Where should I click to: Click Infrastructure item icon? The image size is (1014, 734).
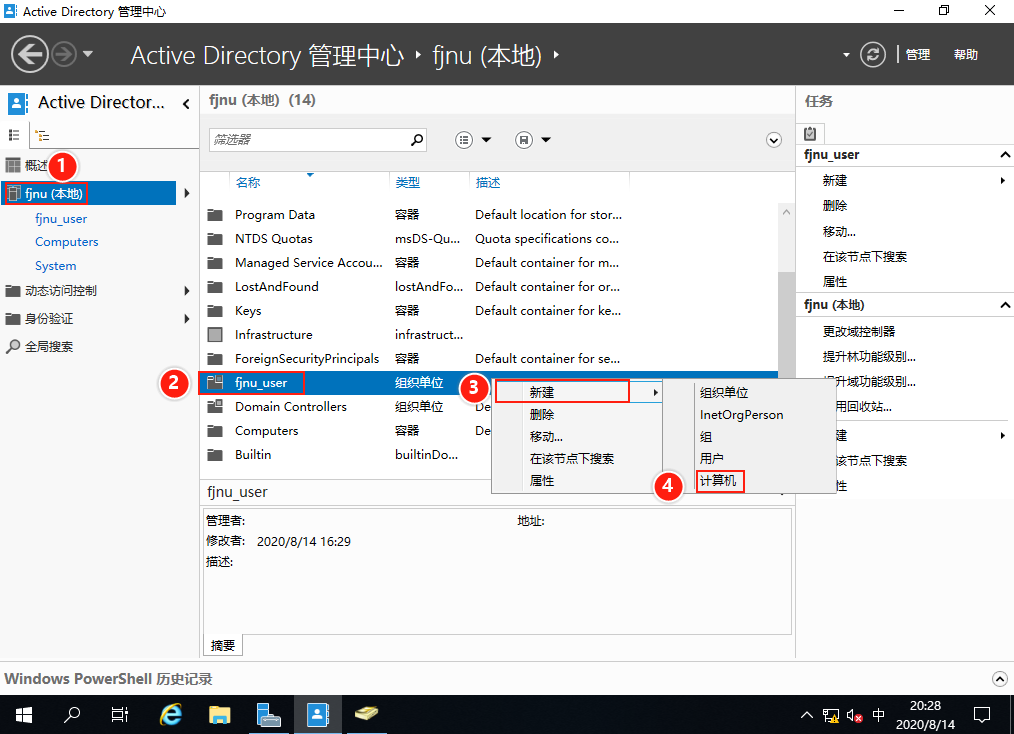point(215,334)
